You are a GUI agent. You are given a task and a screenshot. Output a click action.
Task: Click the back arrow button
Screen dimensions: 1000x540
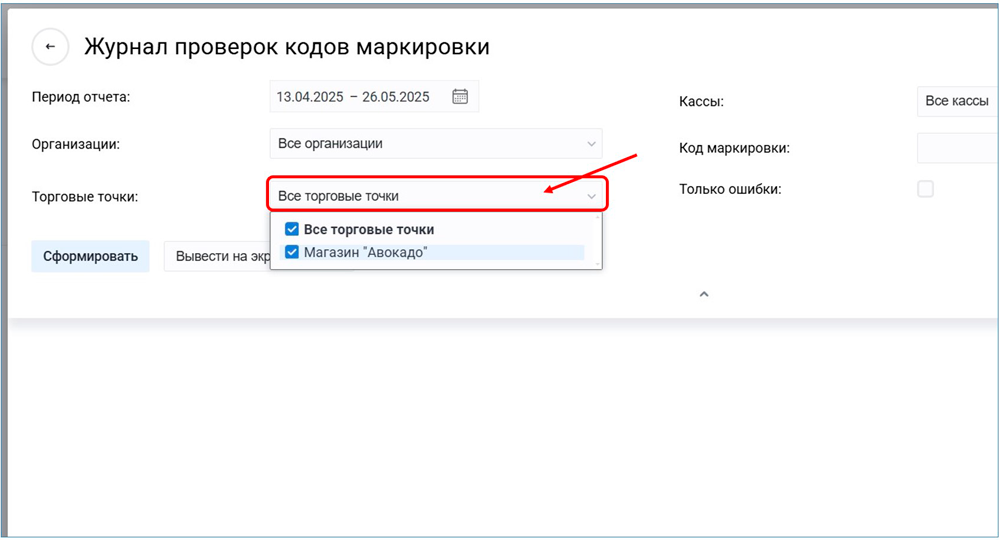point(50,47)
